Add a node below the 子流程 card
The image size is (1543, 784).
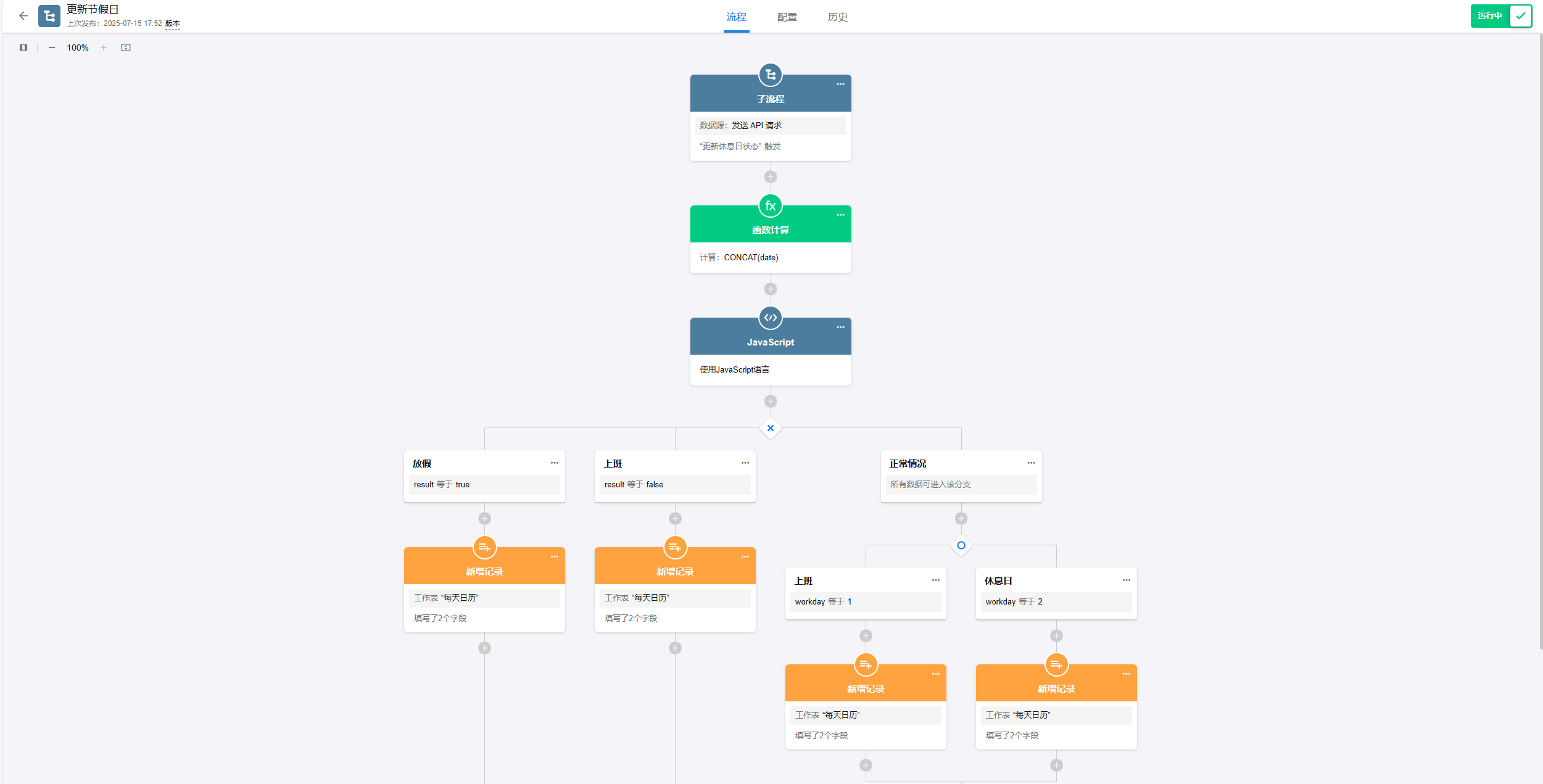click(x=771, y=177)
